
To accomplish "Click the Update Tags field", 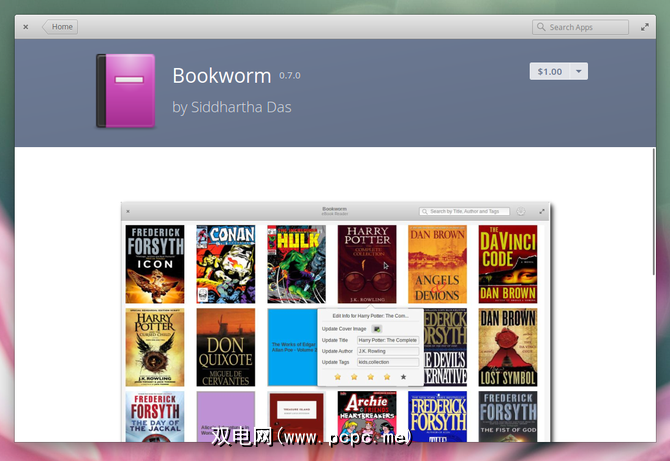I will (388, 362).
